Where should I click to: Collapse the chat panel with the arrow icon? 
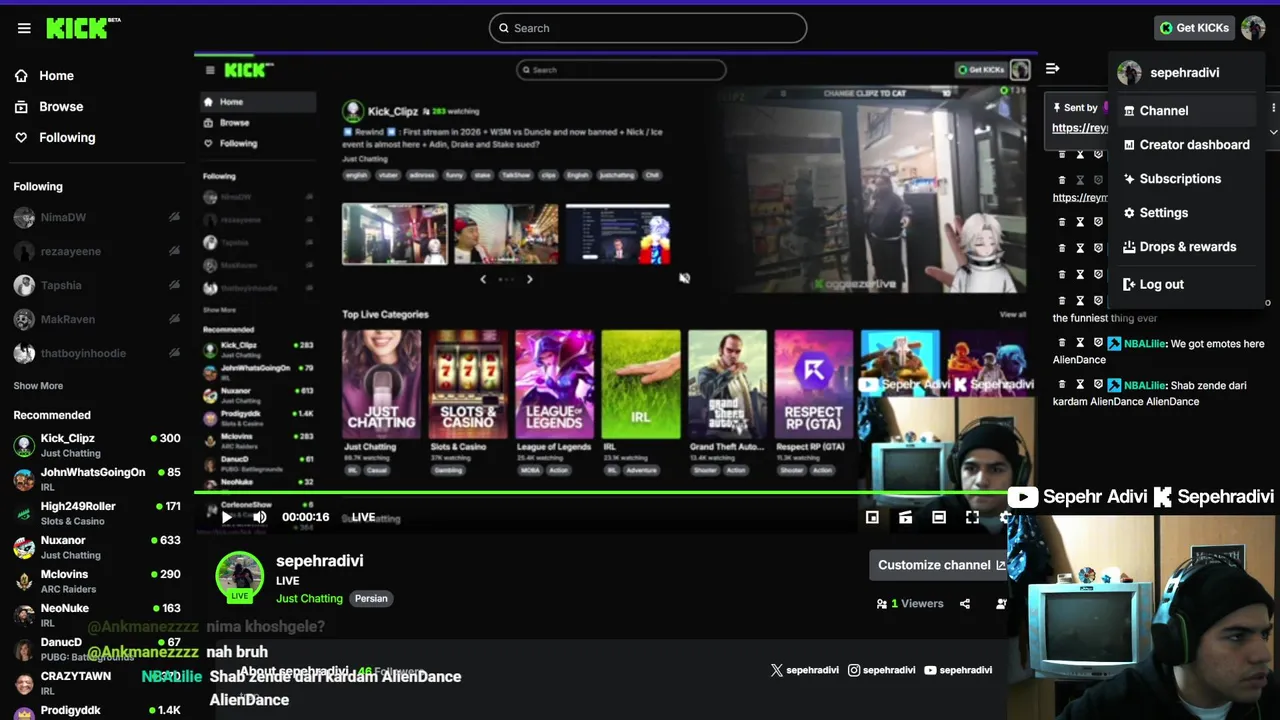(x=1052, y=68)
